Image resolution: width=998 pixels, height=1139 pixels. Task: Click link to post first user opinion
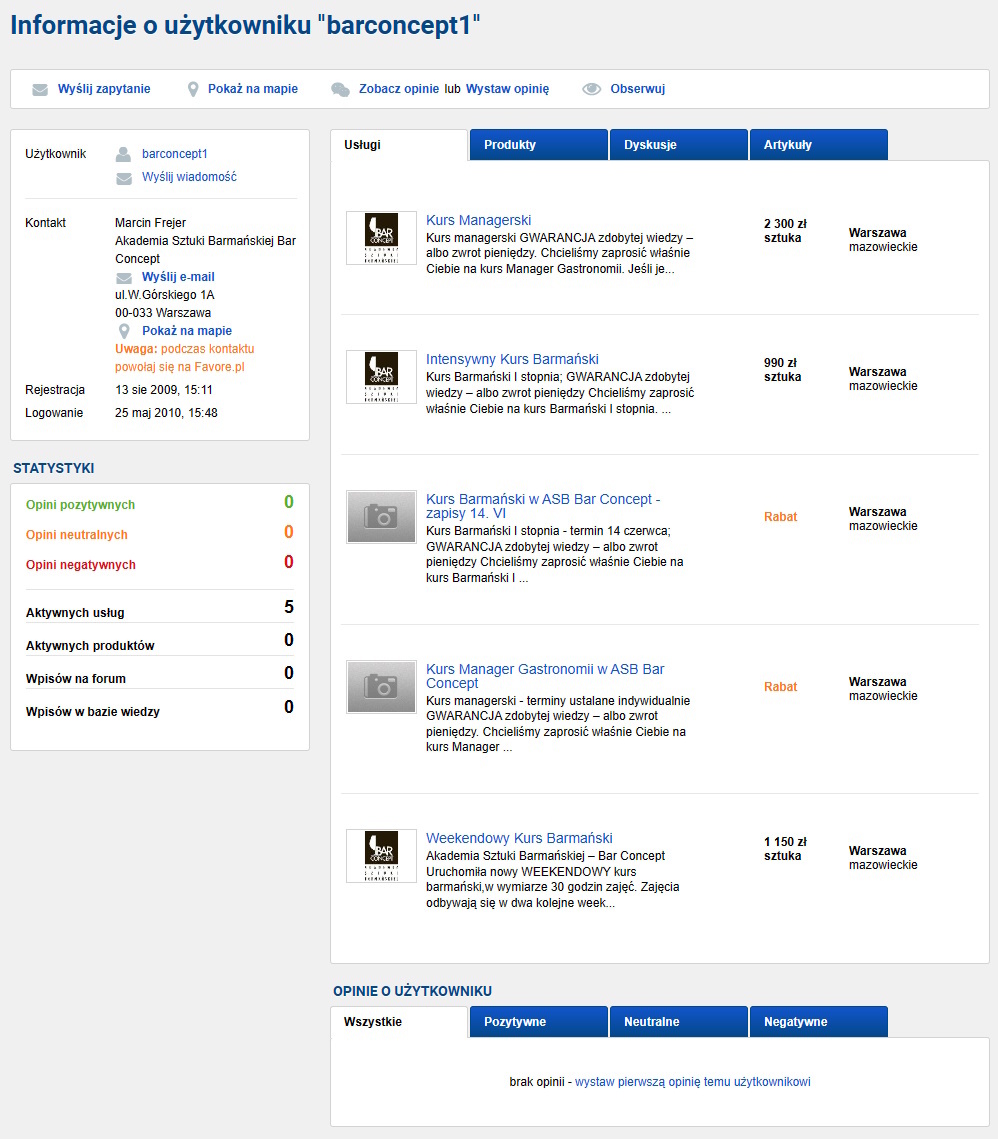[x=692, y=1081]
